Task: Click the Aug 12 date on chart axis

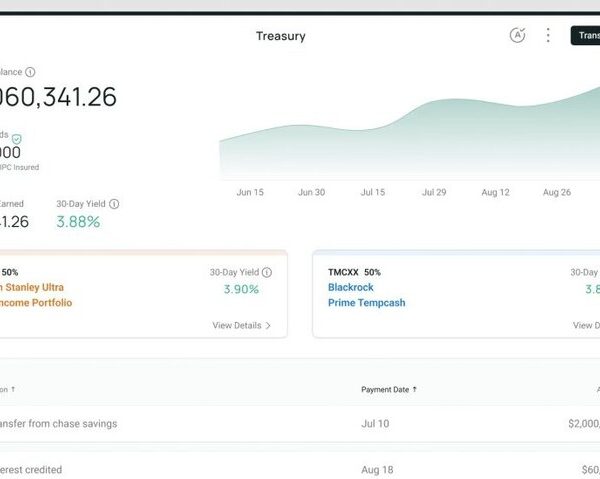Action: point(494,191)
